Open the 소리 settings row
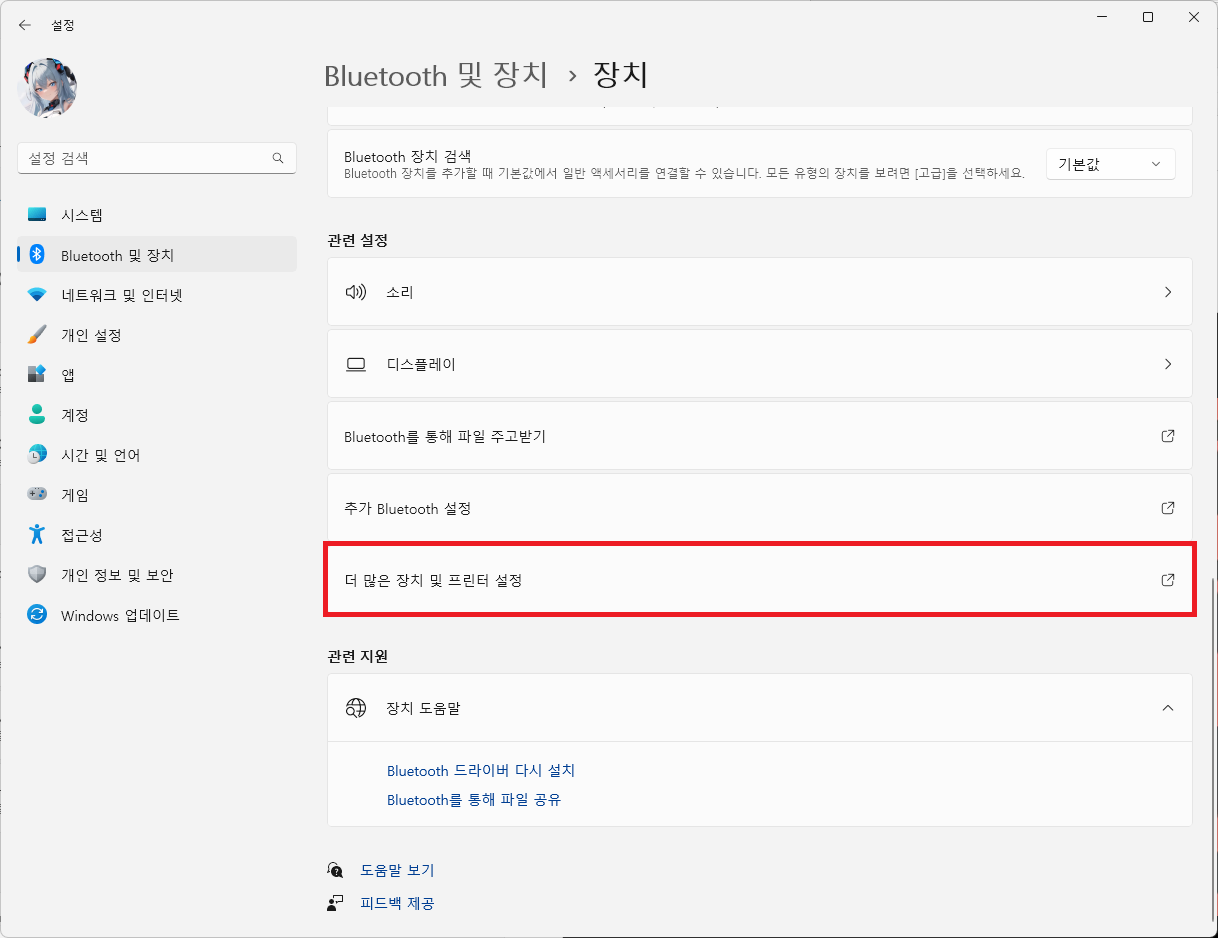Screen dimensions: 1218x938 pyautogui.click(x=760, y=292)
